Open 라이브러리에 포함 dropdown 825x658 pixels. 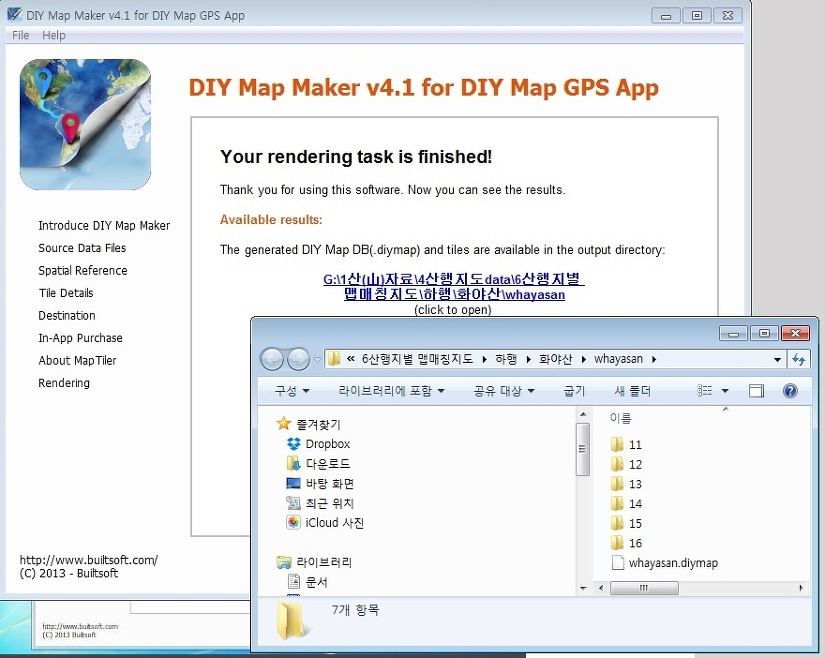point(391,391)
